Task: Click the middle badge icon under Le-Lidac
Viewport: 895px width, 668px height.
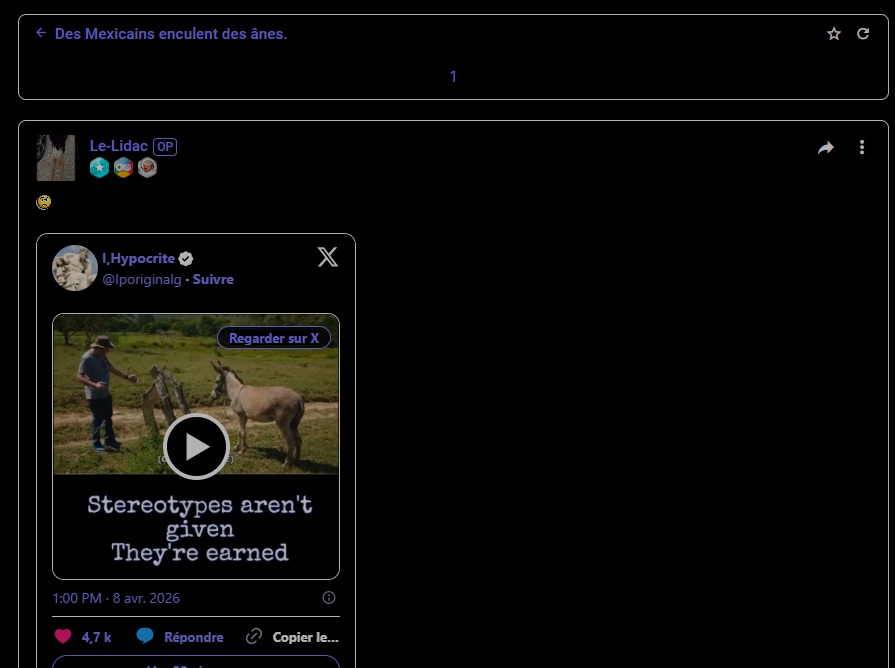Action: pyautogui.click(x=123, y=168)
